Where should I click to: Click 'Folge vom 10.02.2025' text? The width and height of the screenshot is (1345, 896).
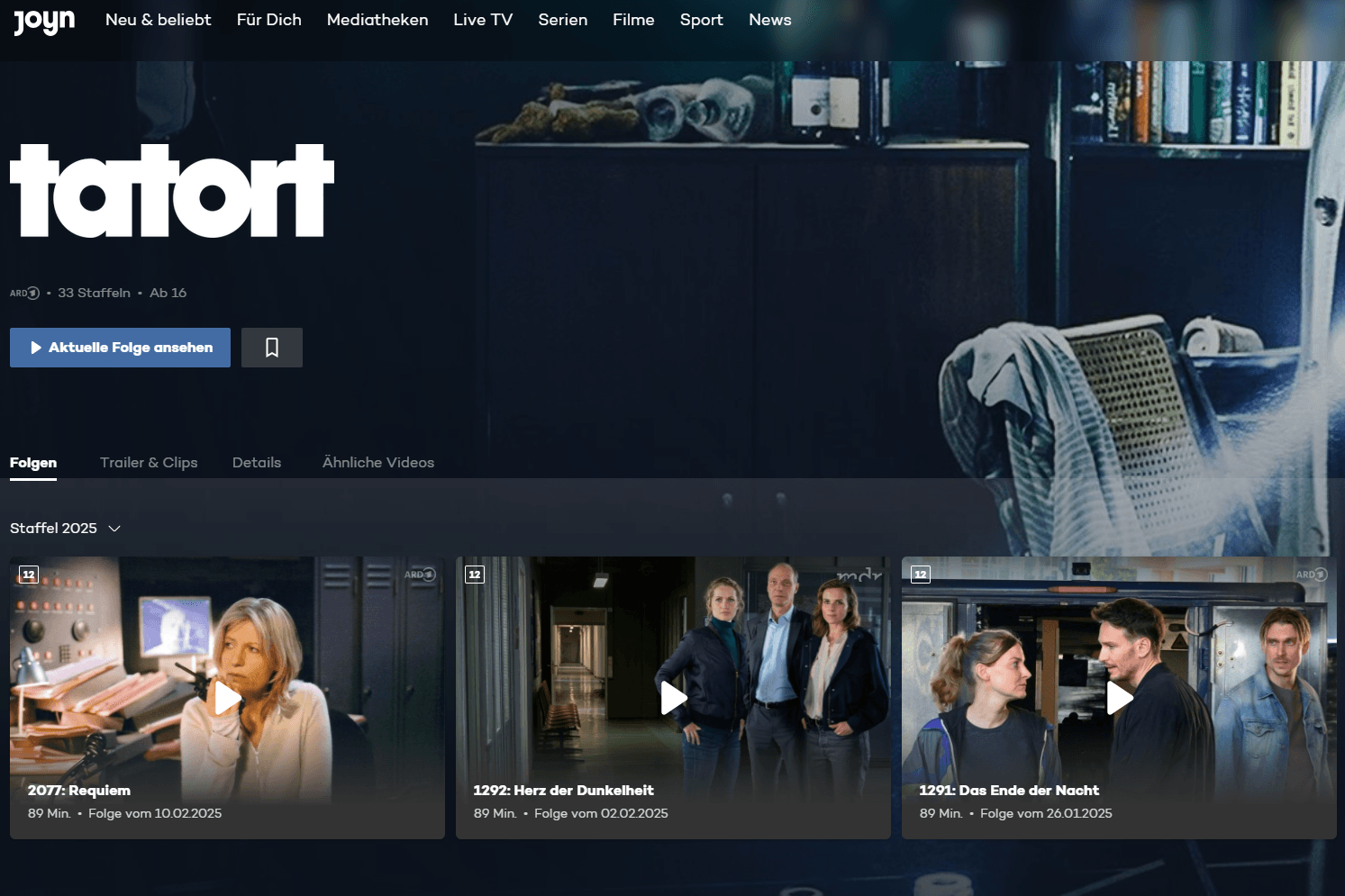click(x=155, y=813)
